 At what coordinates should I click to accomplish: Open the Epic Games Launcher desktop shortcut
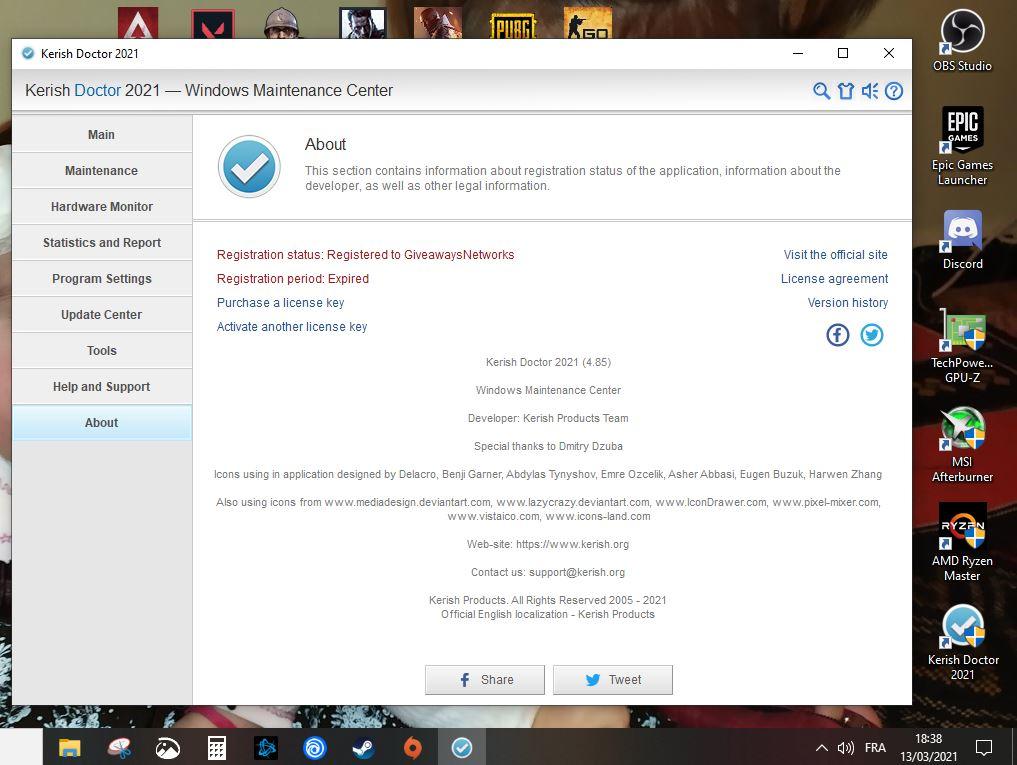pos(962,146)
